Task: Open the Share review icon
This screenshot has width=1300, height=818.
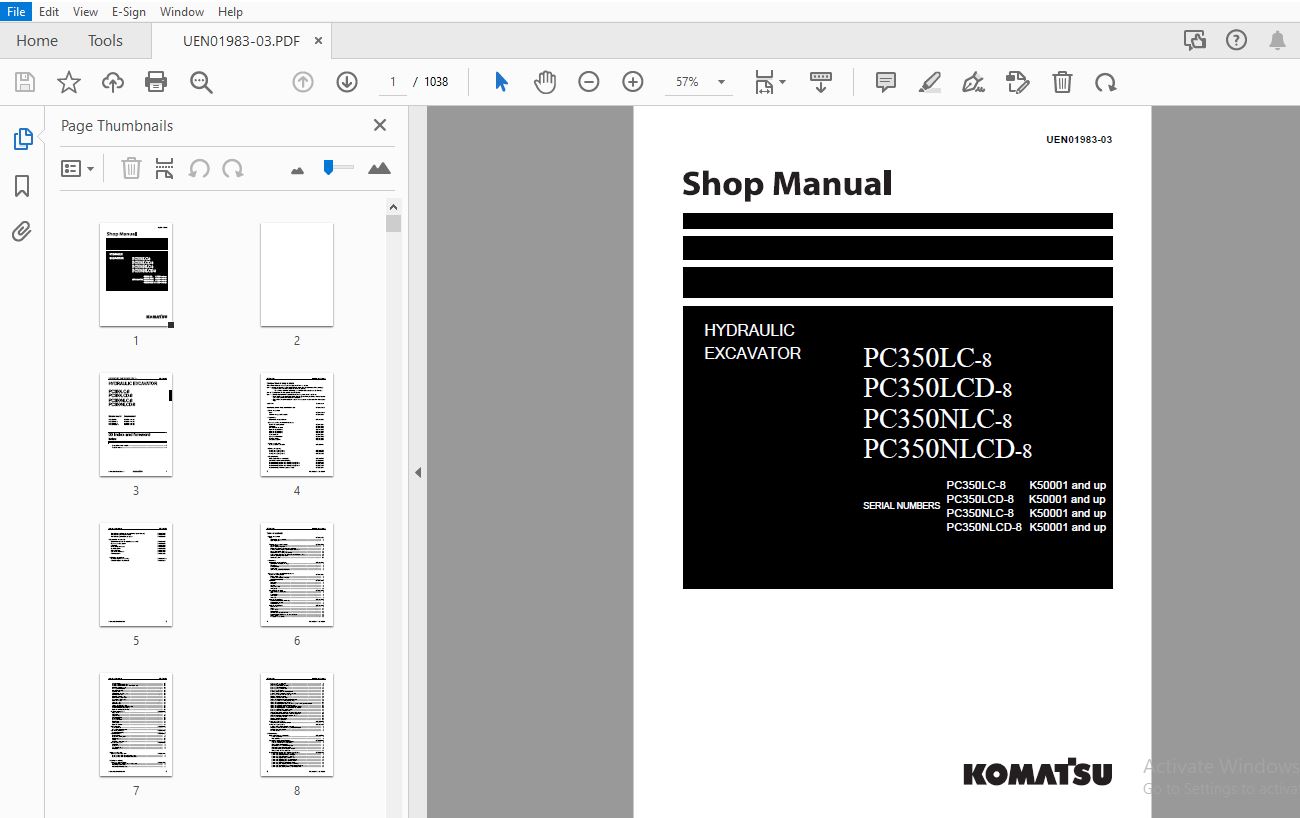Action: click(1194, 40)
